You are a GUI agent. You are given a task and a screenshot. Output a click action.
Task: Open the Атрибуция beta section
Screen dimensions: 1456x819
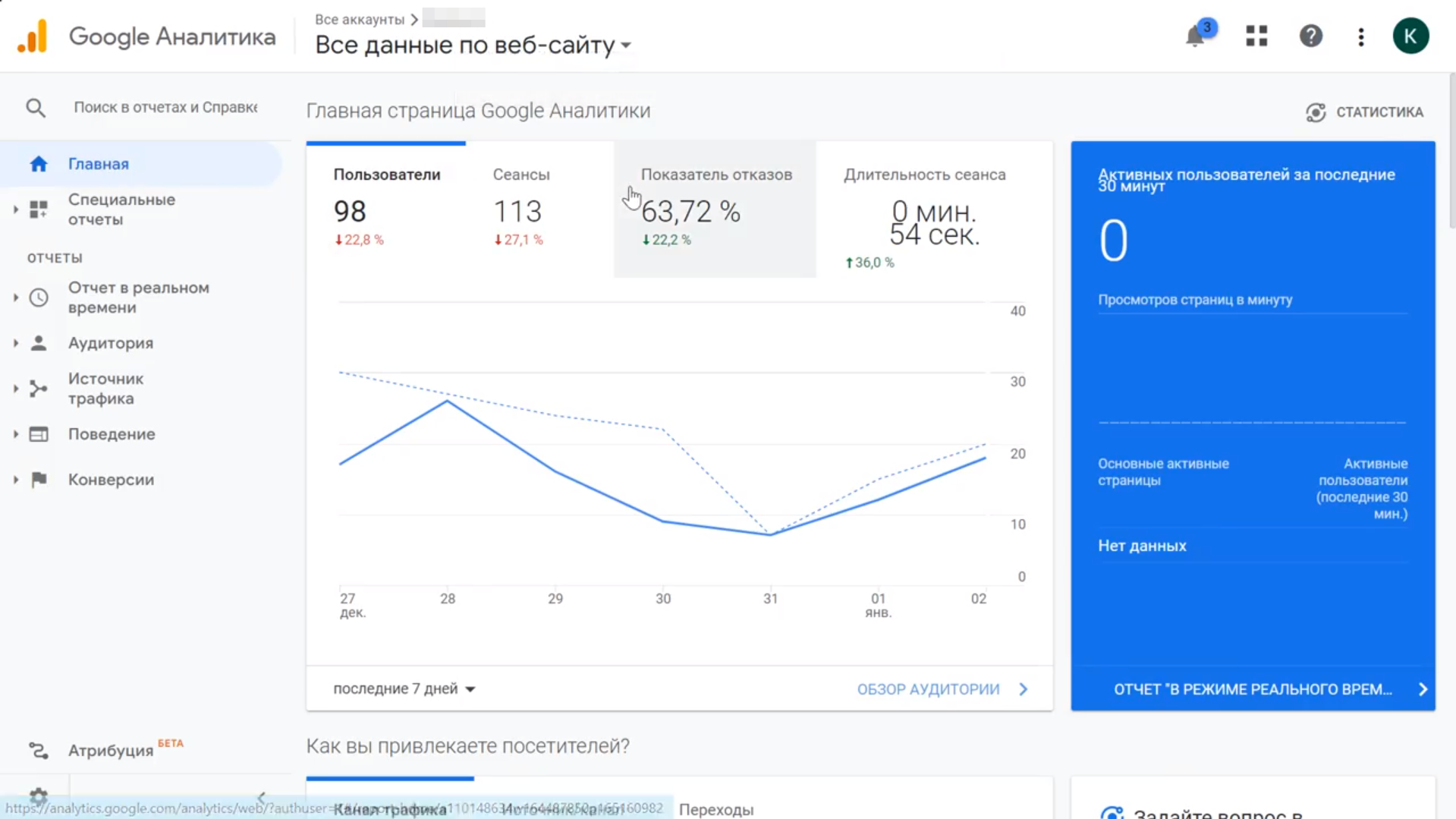tap(111, 751)
